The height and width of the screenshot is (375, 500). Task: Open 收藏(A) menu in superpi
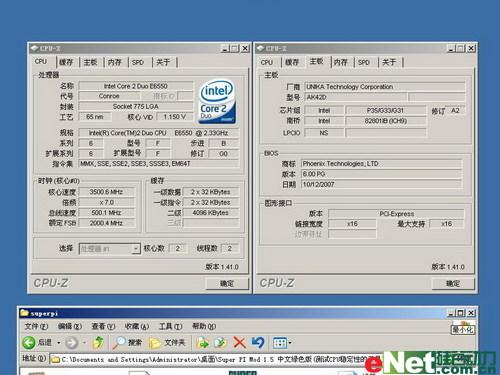tap(137, 326)
